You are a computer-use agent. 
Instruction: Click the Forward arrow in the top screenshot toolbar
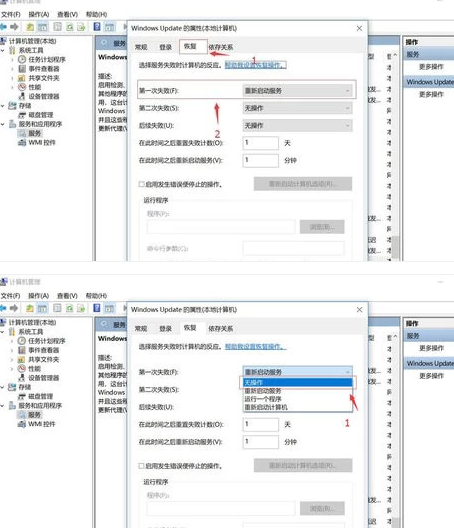[14, 27]
